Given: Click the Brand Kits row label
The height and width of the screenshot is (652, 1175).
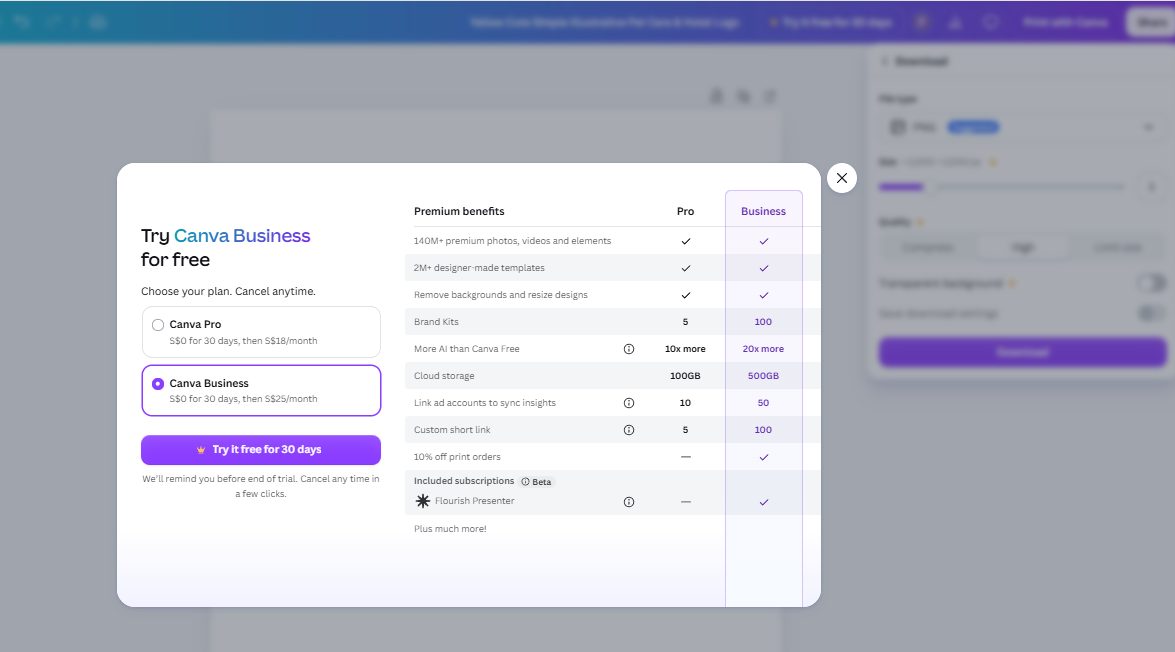Looking at the screenshot, I should coord(436,322).
